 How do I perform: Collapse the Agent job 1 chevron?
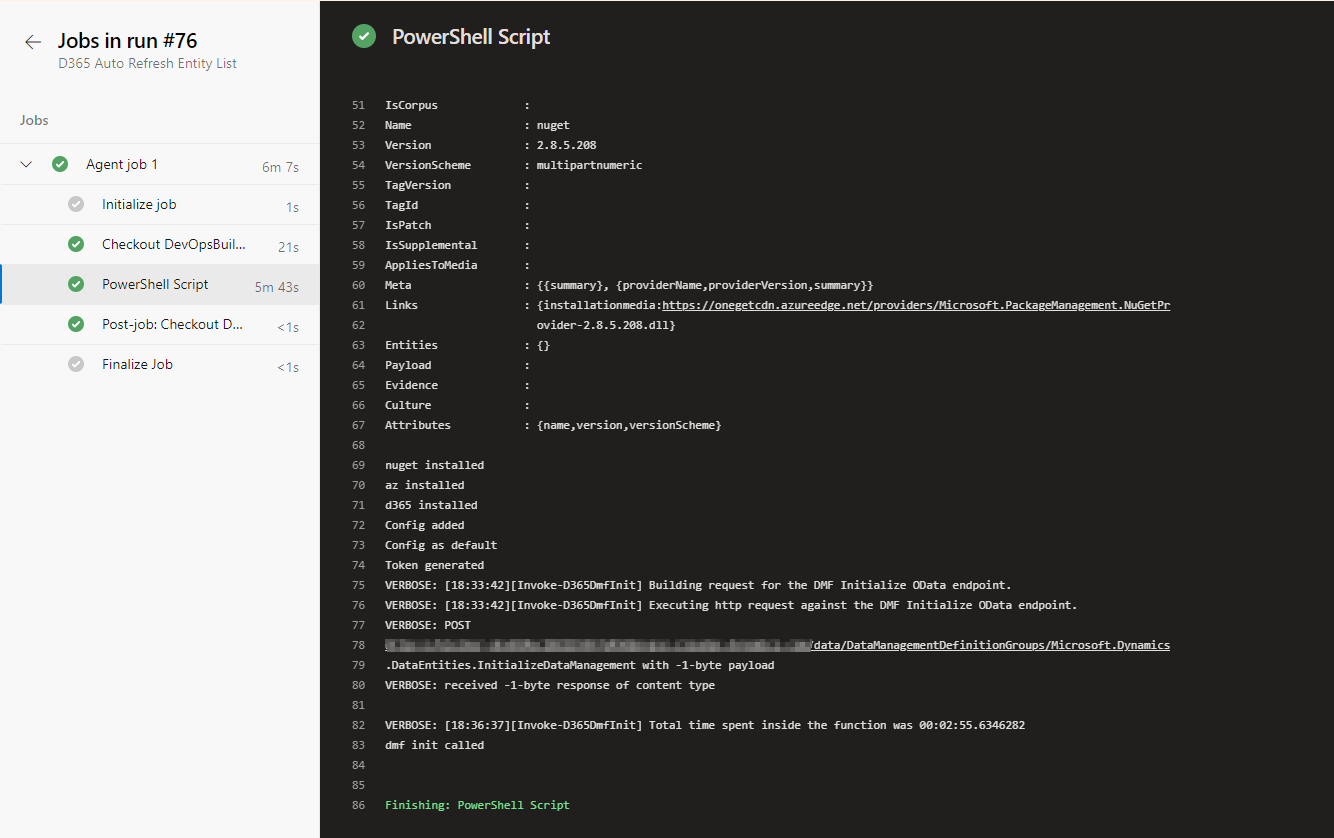pyautogui.click(x=27, y=164)
